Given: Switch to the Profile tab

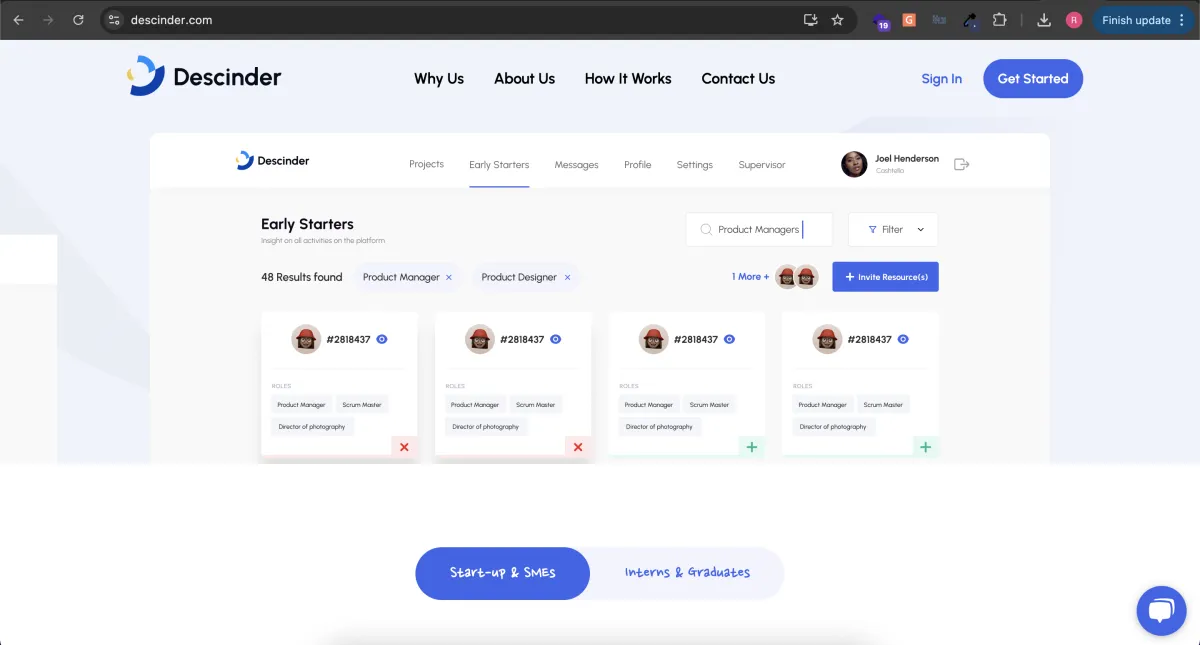Looking at the screenshot, I should (637, 165).
